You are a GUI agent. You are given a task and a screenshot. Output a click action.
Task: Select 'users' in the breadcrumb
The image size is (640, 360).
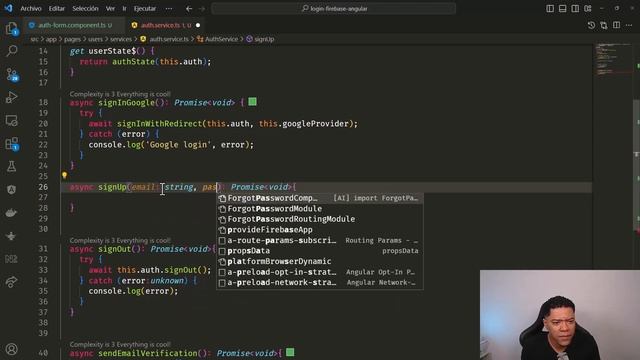tap(96, 39)
